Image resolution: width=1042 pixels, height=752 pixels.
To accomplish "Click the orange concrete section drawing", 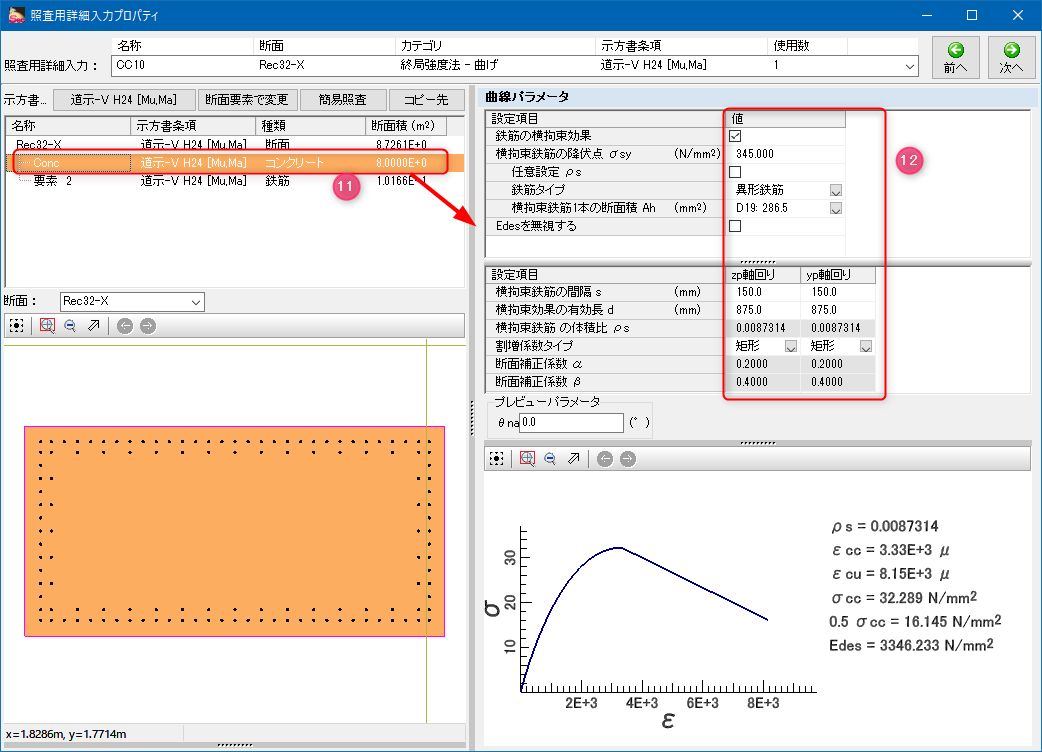I will tap(235, 531).
